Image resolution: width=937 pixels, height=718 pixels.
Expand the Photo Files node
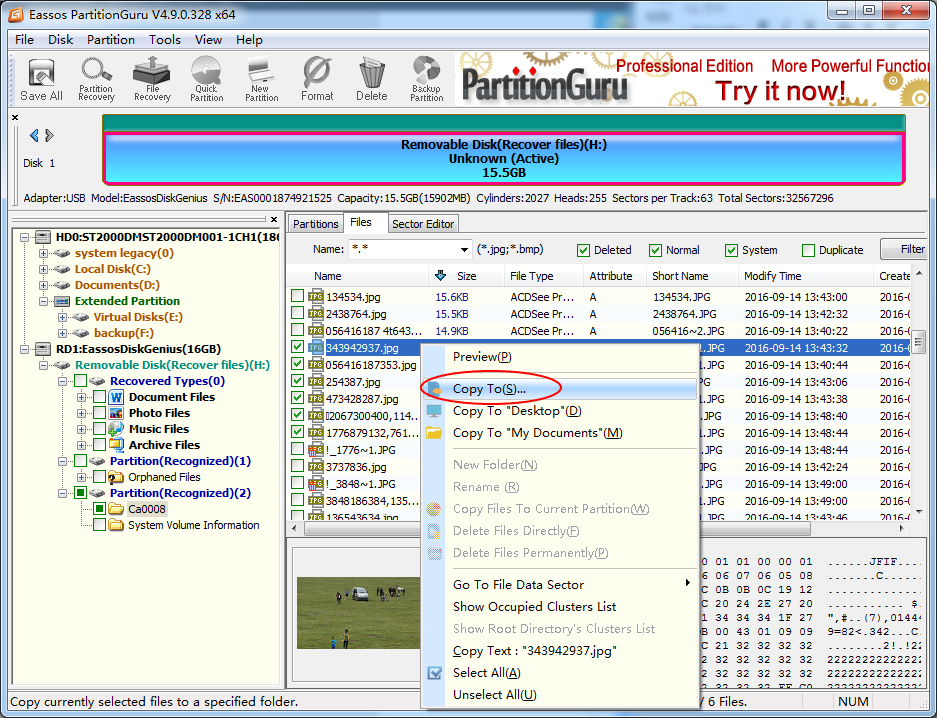[81, 413]
